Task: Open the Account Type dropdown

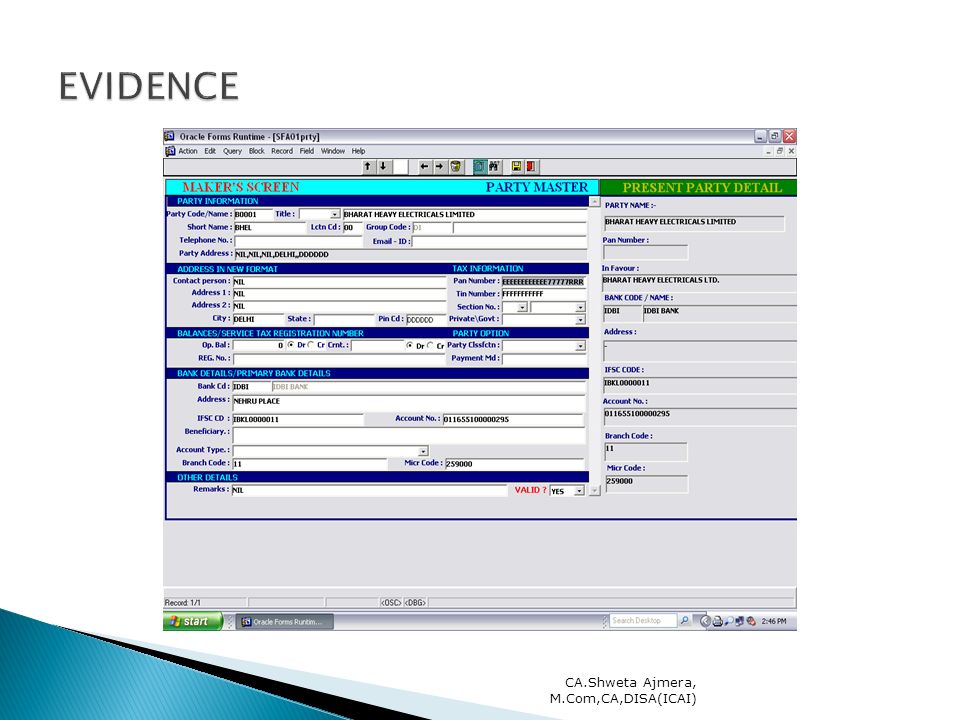Action: pos(423,451)
